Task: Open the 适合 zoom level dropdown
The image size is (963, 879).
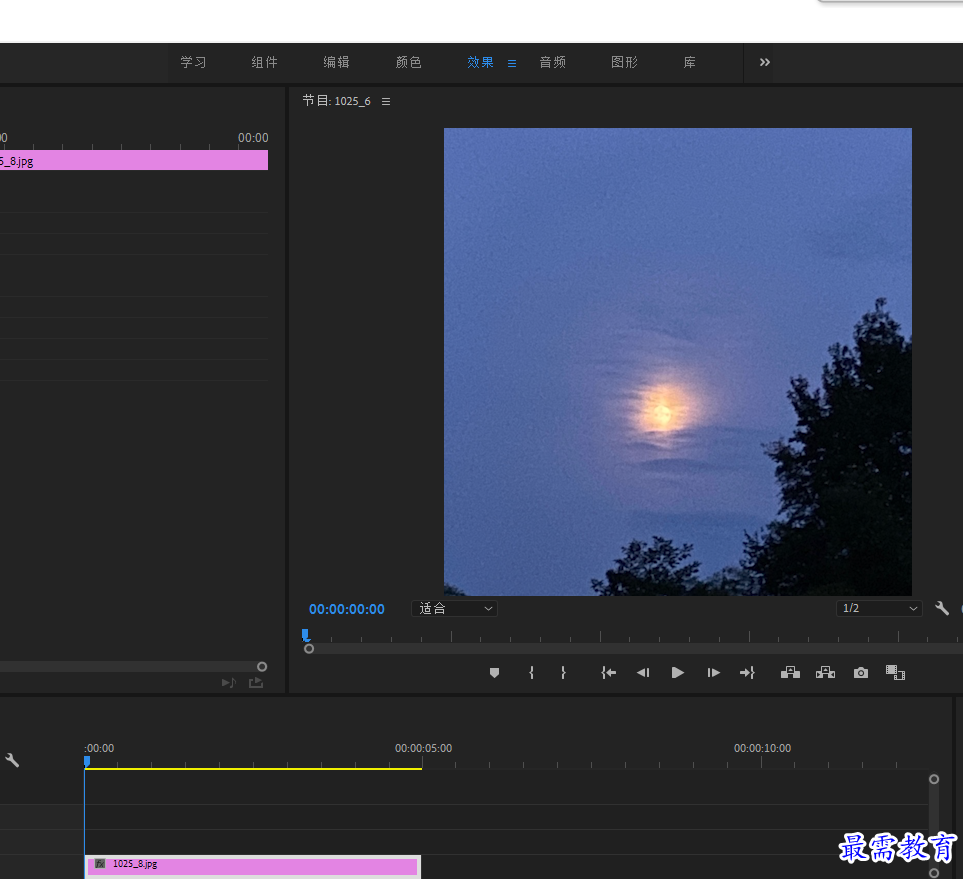Action: click(x=454, y=608)
